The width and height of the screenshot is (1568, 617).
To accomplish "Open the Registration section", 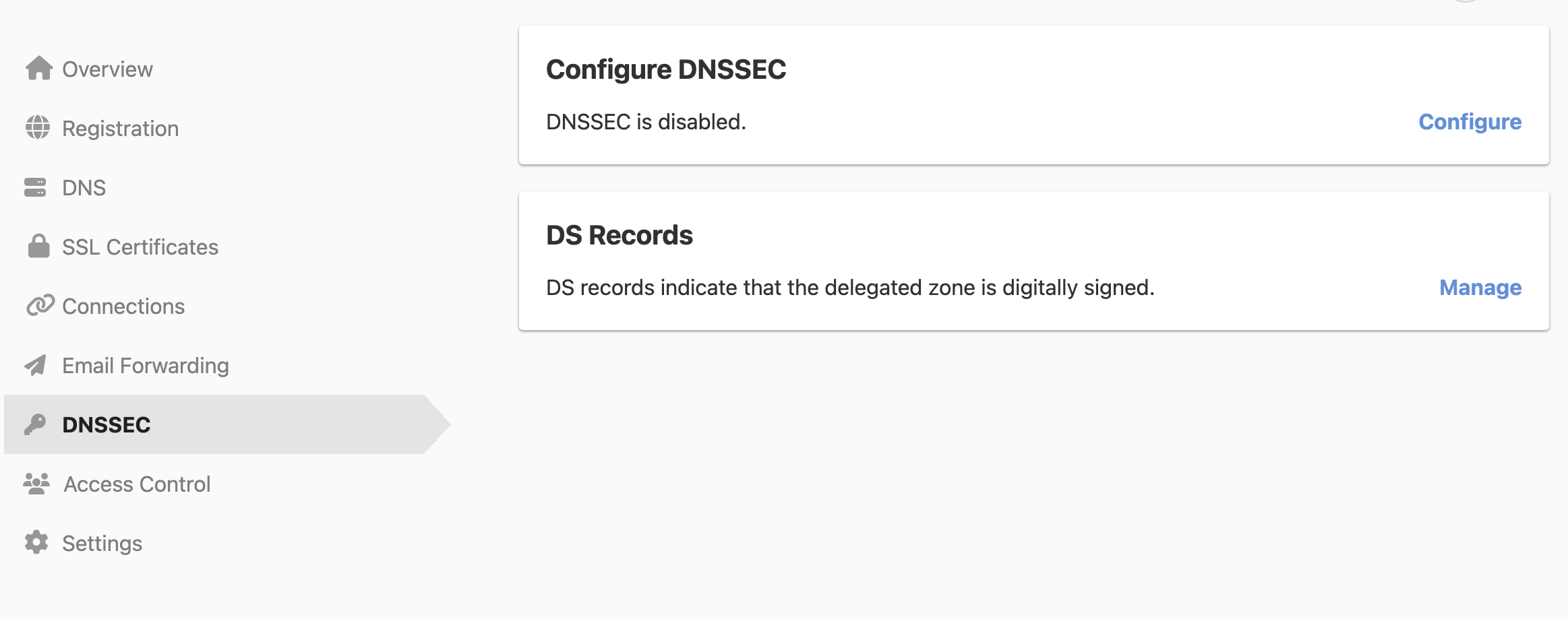I will [x=121, y=127].
